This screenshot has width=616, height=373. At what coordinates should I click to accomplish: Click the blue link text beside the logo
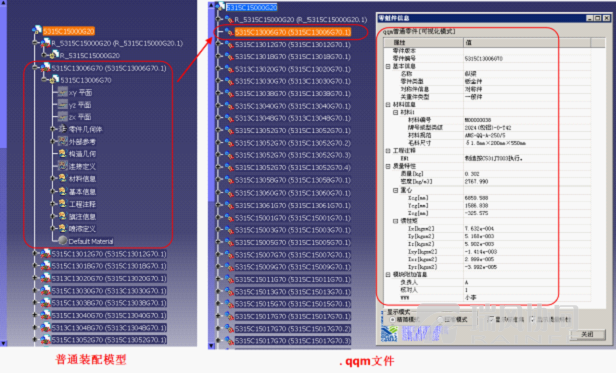point(422,334)
